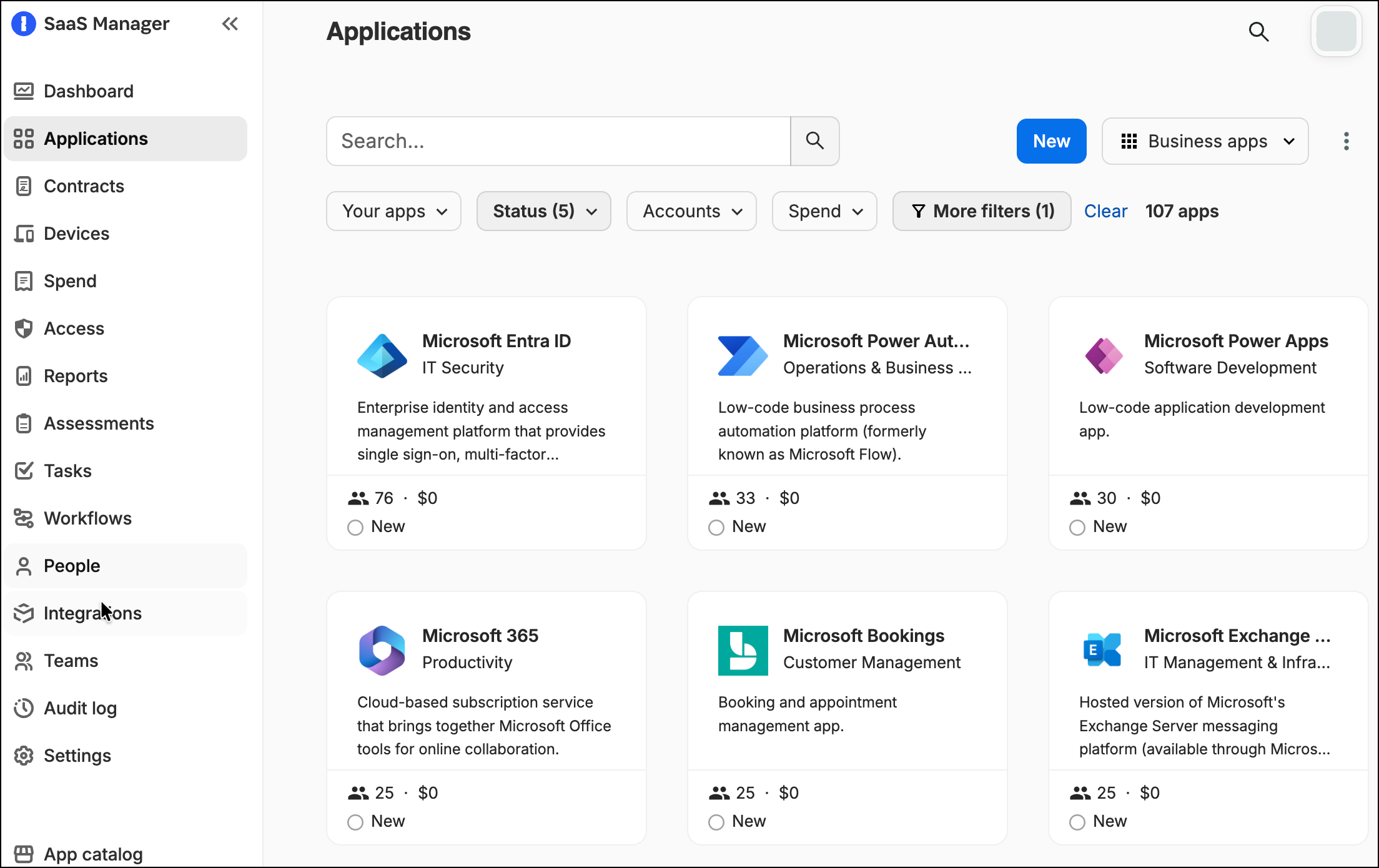Select New status radio on Entra ID card
1379x868 pixels.
[x=355, y=528]
